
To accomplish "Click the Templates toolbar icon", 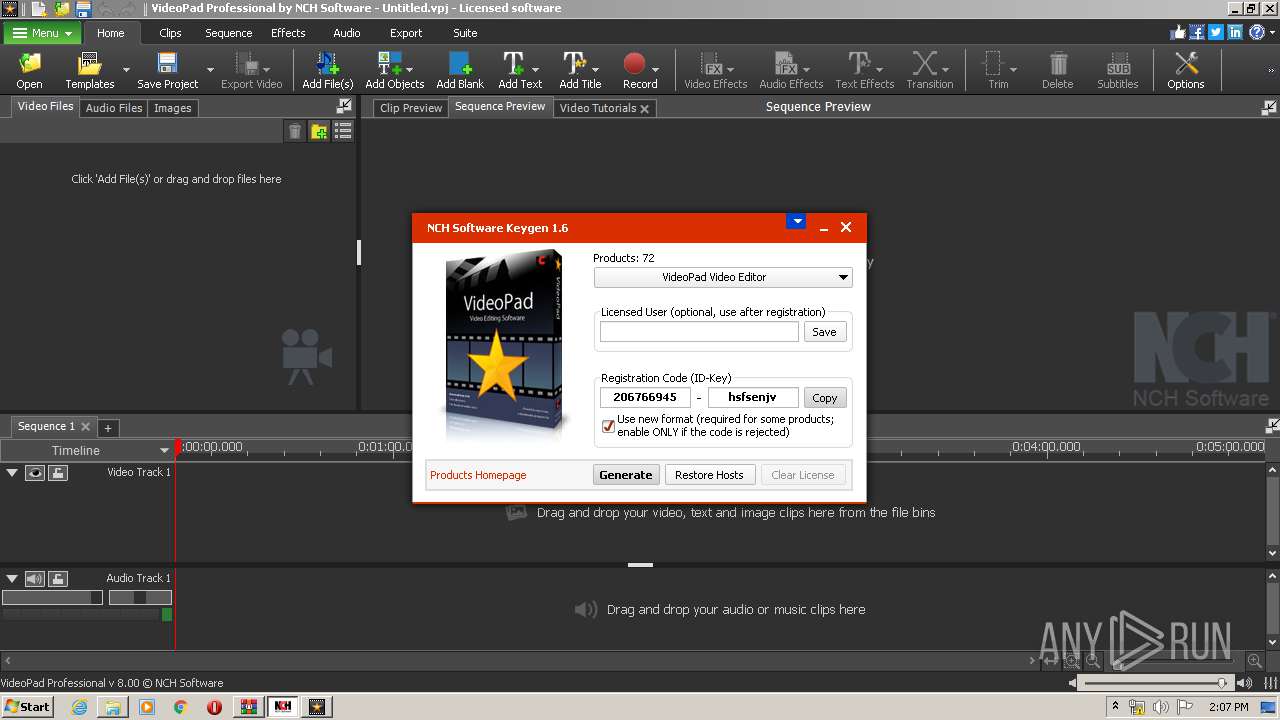I will point(90,70).
